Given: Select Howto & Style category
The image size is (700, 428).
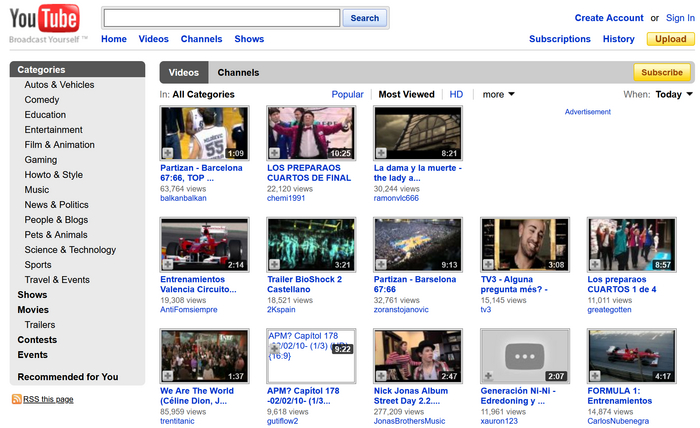Looking at the screenshot, I should click(x=54, y=175).
